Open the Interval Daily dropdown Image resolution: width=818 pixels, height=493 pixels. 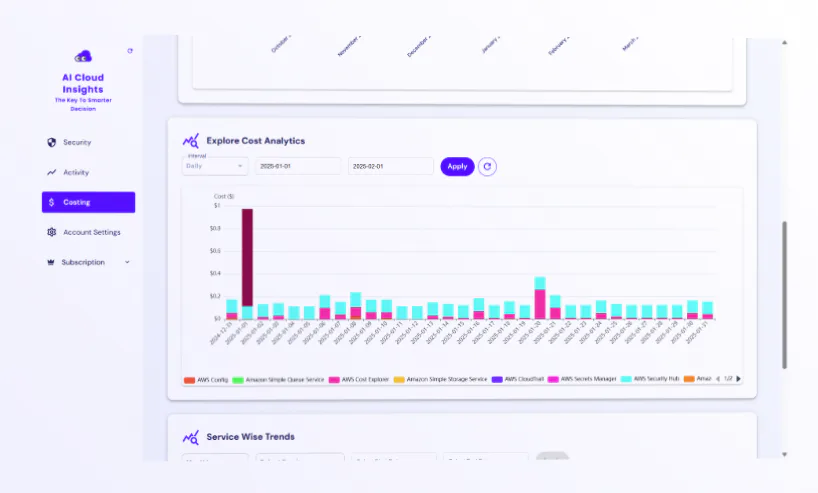(214, 166)
